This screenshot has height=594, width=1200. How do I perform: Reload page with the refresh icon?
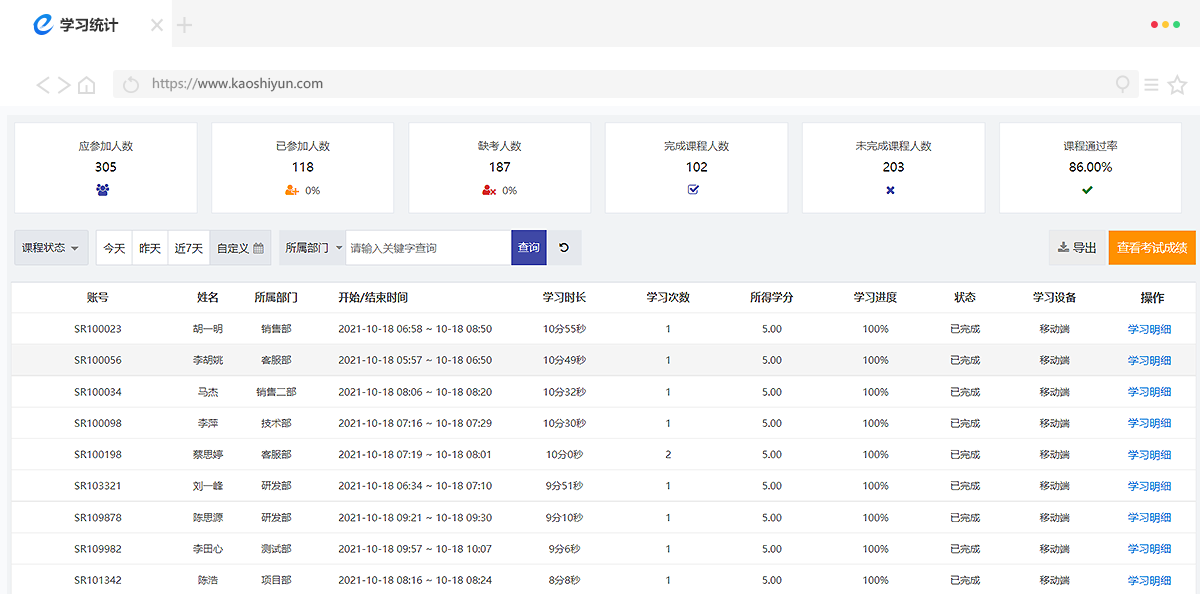point(130,85)
